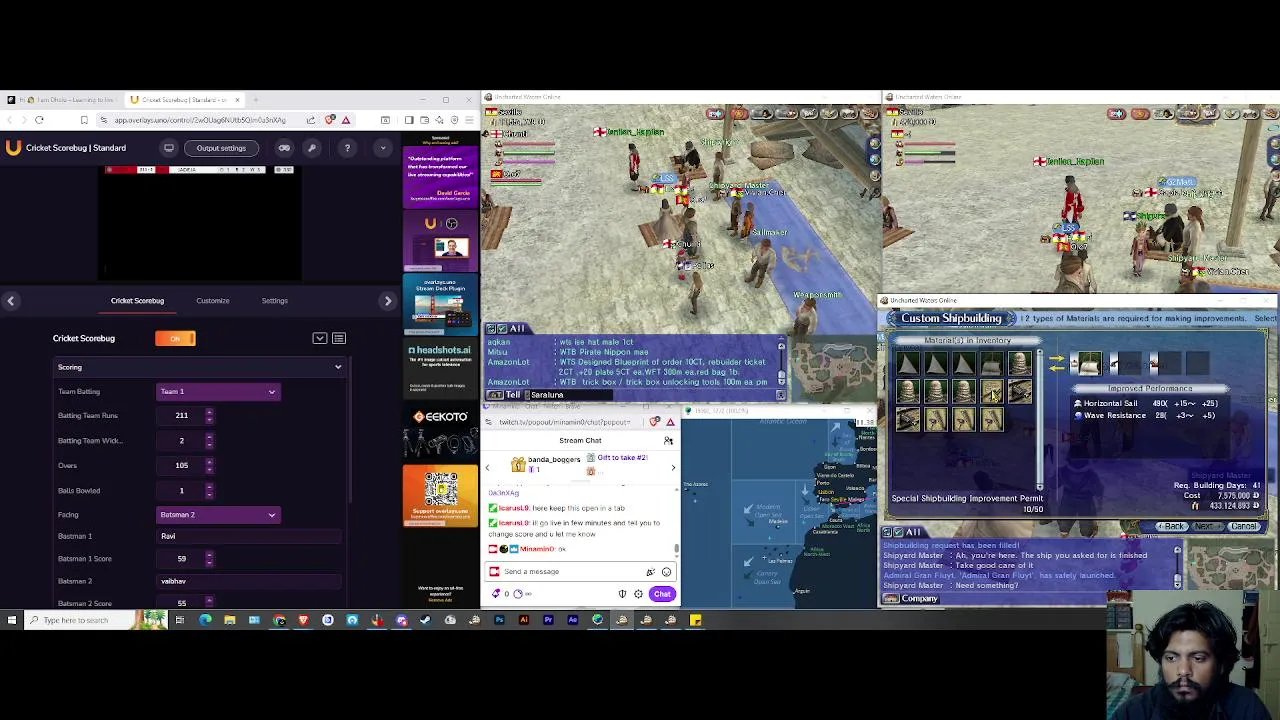Expand the header chevron menu next to help
The width and height of the screenshot is (1280, 720).
pyautogui.click(x=382, y=148)
